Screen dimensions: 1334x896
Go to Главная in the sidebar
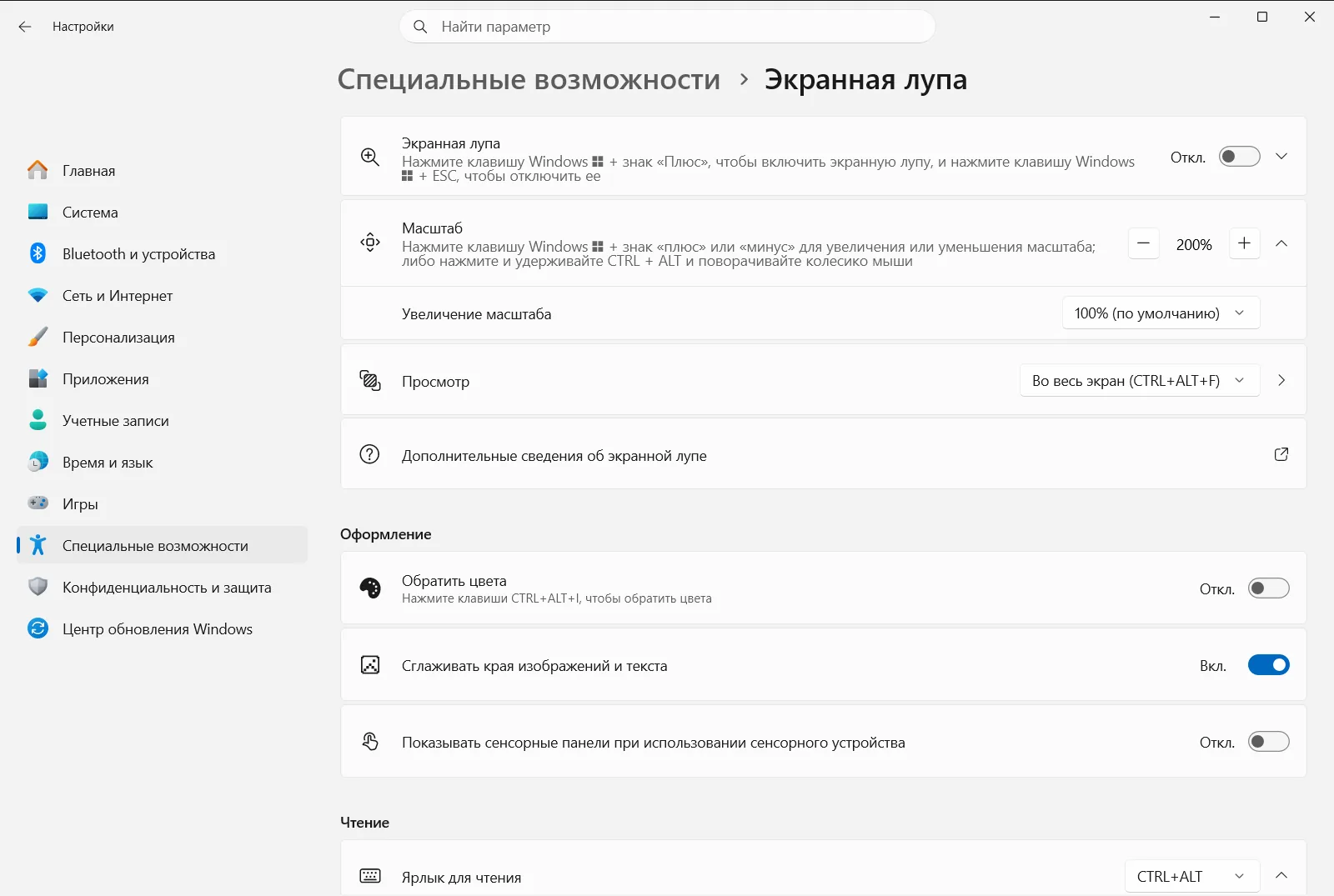(x=162, y=170)
